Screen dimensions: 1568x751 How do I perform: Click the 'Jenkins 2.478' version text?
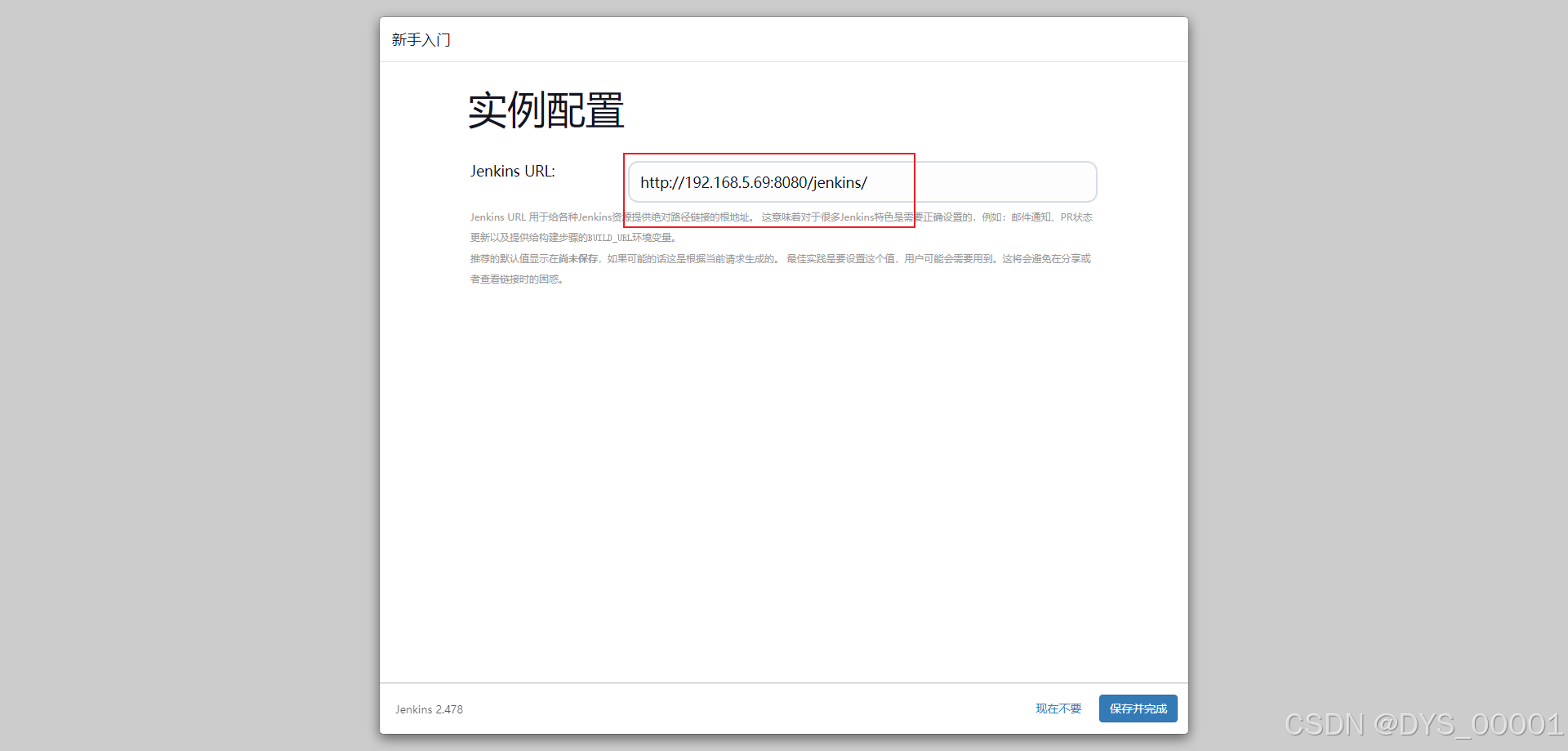coord(429,709)
